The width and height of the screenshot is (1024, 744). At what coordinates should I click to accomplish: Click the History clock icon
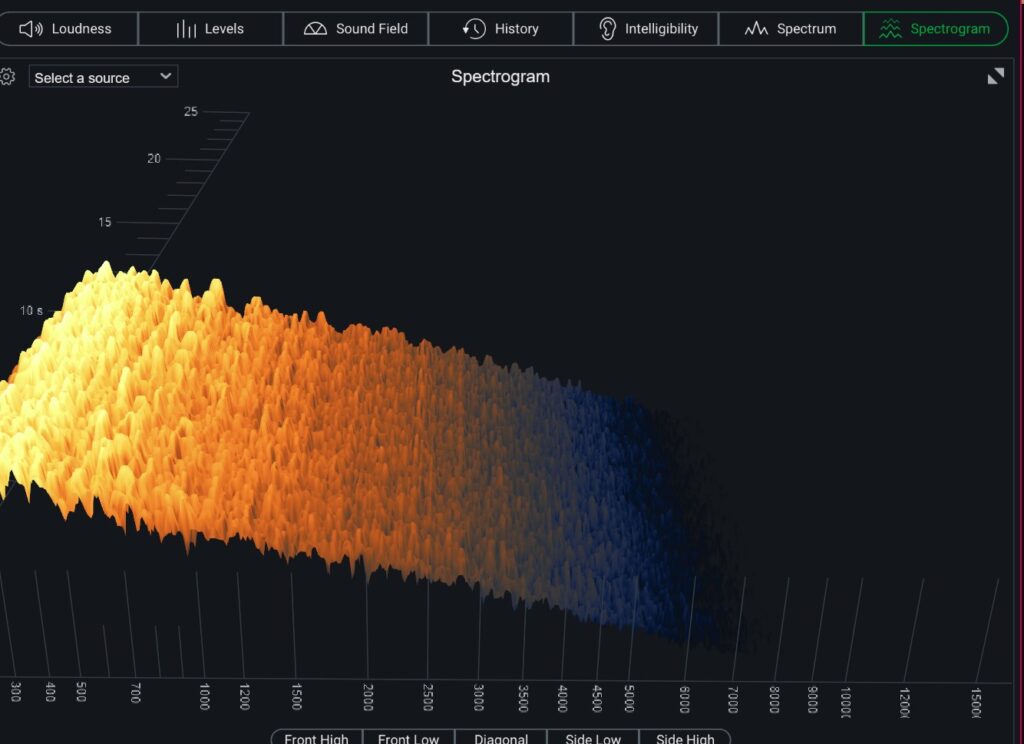tap(474, 29)
